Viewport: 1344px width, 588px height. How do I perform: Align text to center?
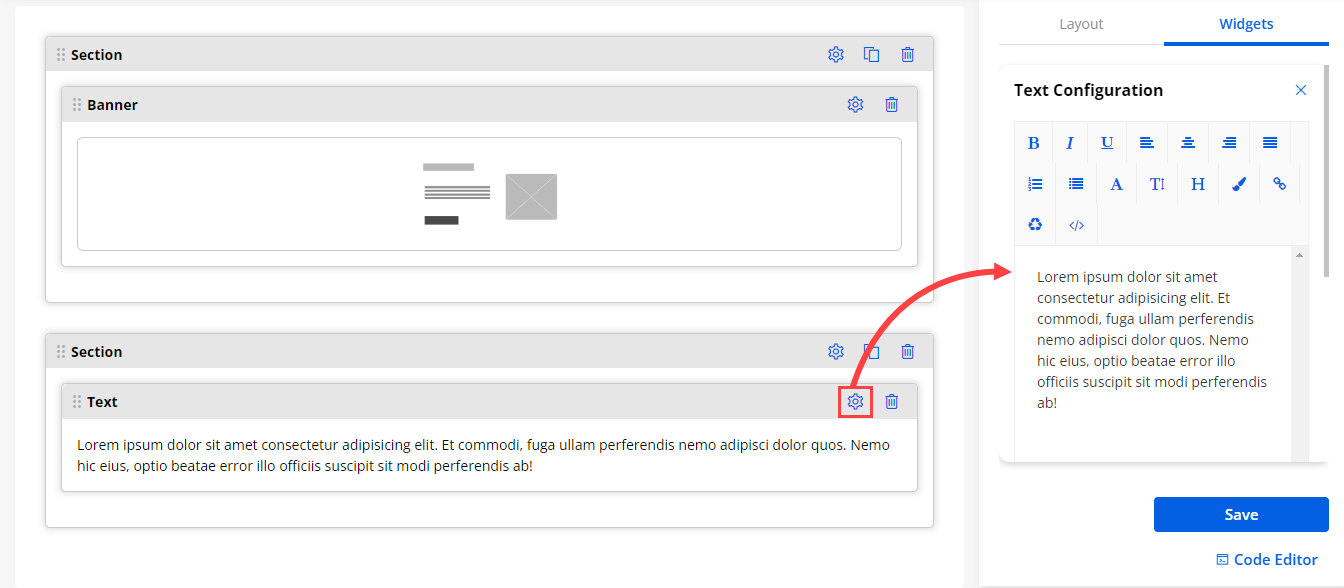click(x=1188, y=143)
